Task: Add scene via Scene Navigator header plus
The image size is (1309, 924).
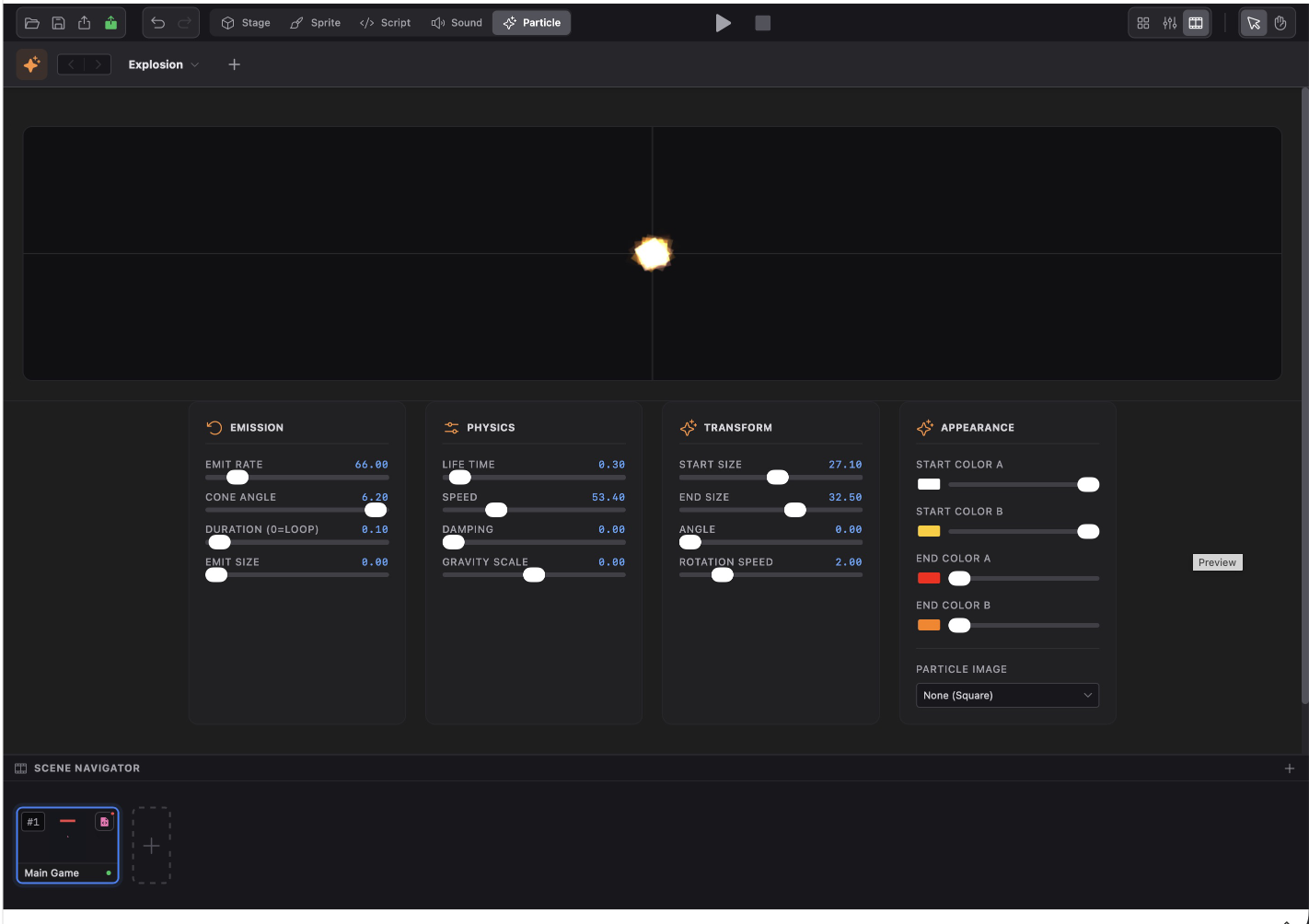Action: 1290,768
